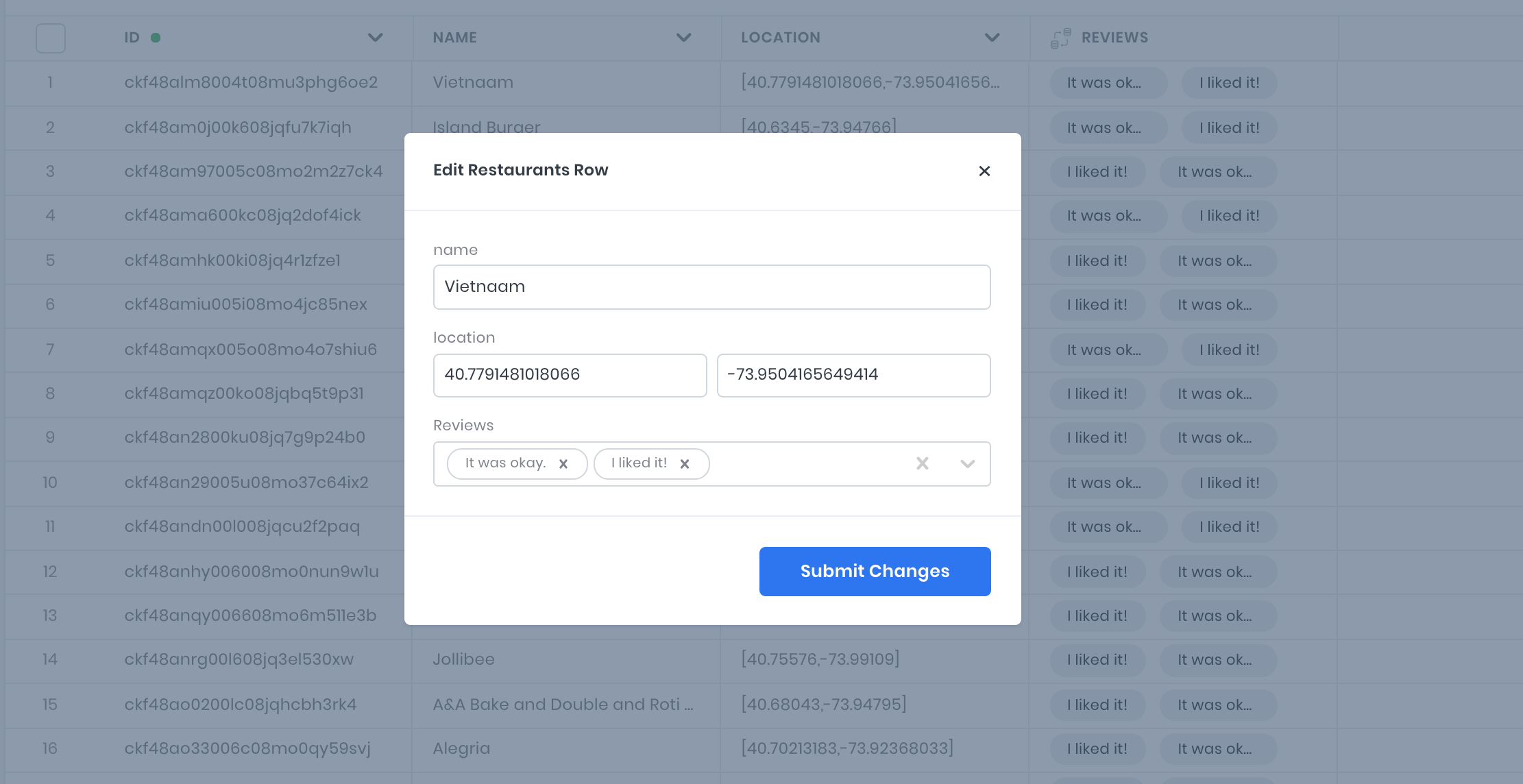Open the LOCATION column sort dropdown

(x=992, y=38)
